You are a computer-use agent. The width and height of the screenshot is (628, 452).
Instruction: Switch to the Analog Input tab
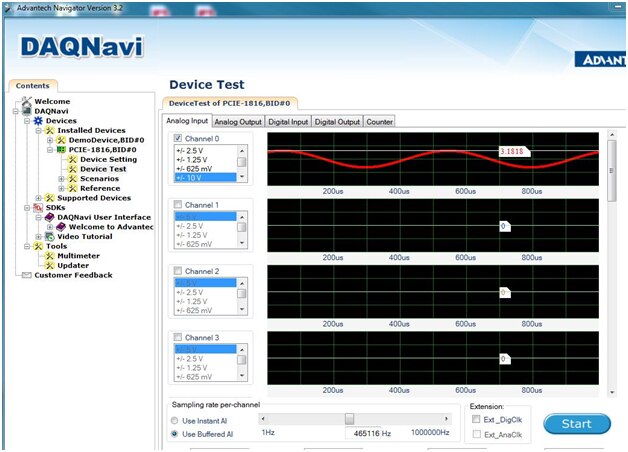[x=187, y=121]
